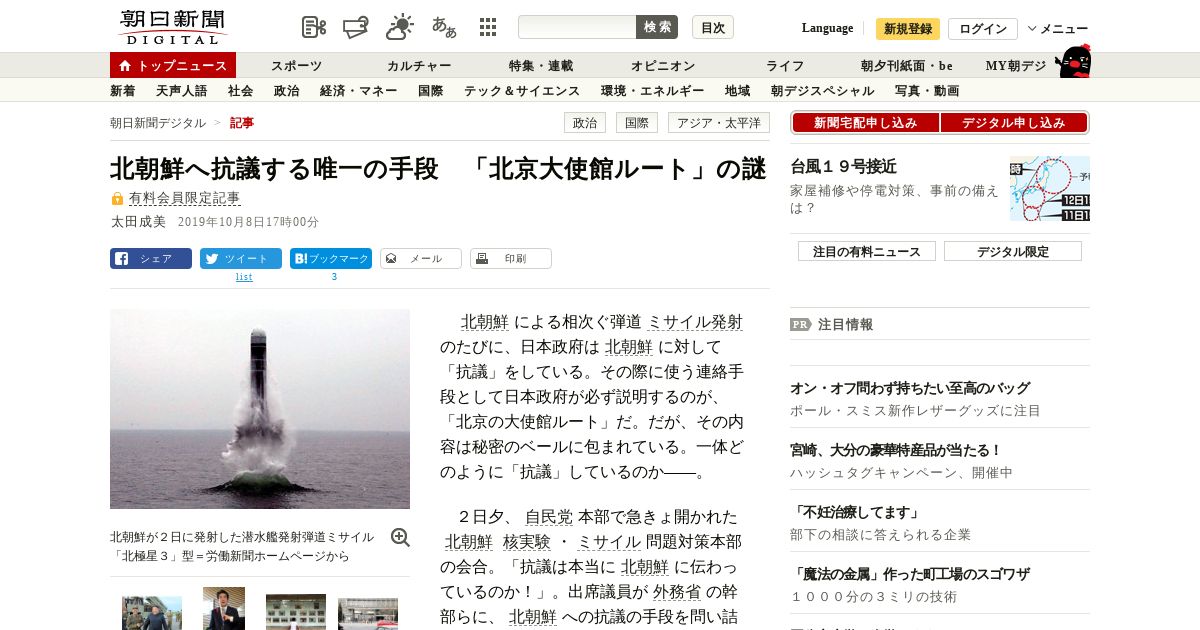This screenshot has width=1200, height=630.
Task: Click the 有料会員限定記事 link
Action: [x=185, y=199]
